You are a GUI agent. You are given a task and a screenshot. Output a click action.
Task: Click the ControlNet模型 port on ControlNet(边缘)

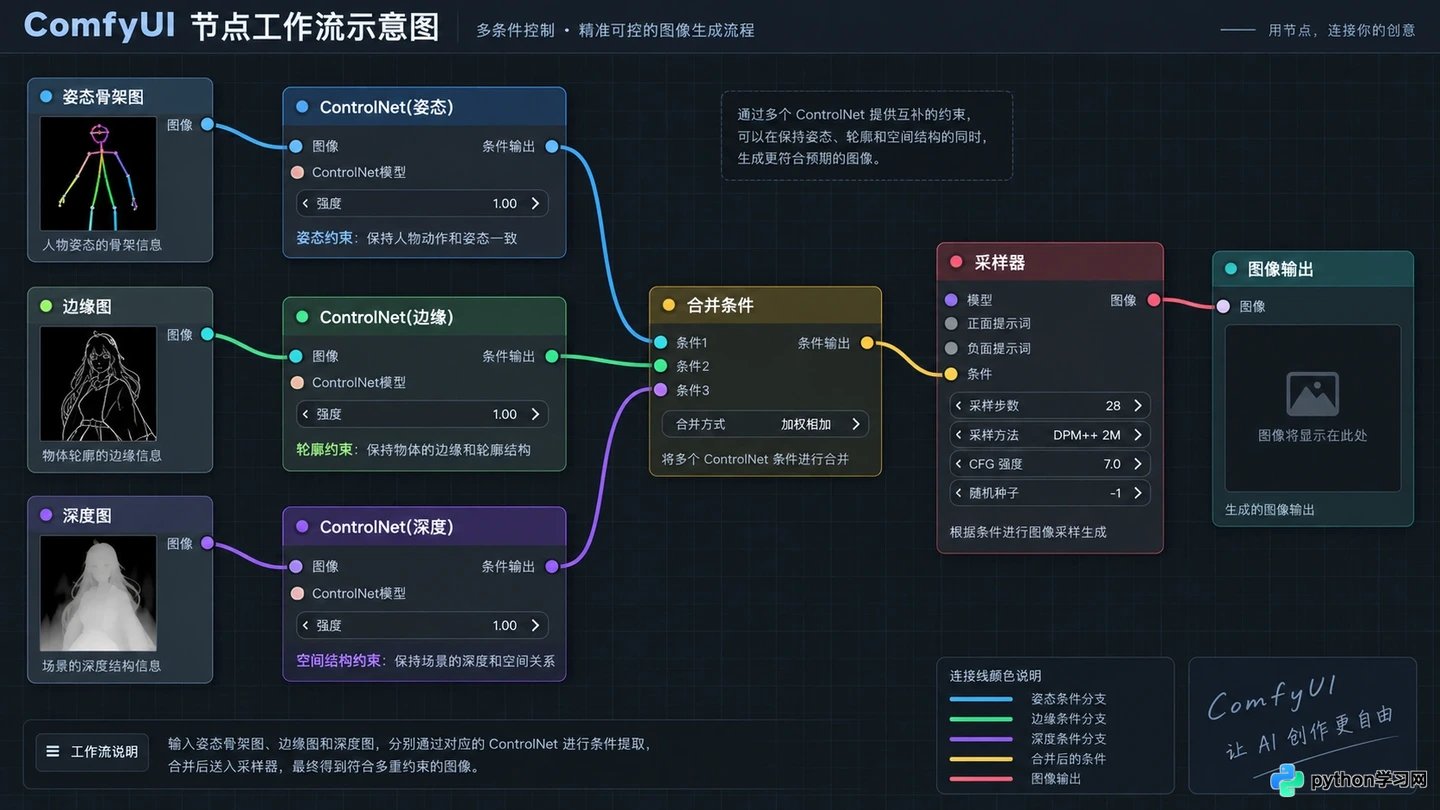(x=297, y=382)
